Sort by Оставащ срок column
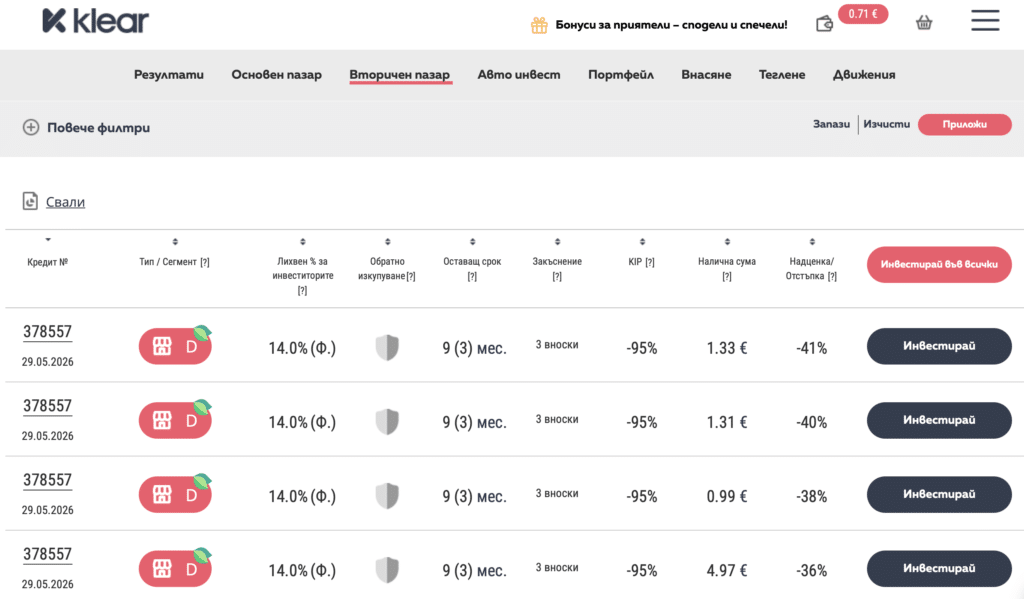Screen dimensions: 1024x599 point(472,242)
